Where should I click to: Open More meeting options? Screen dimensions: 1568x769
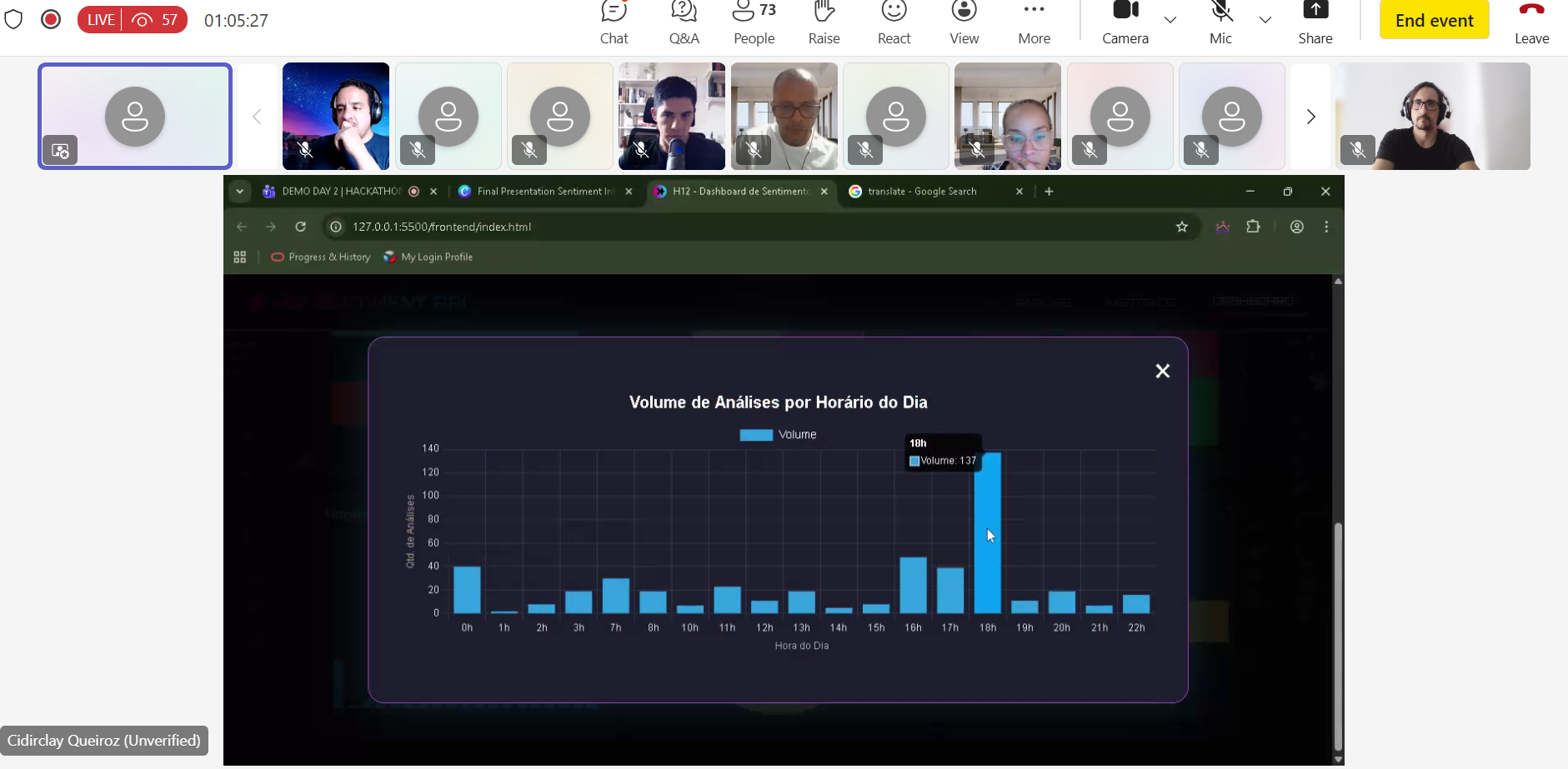(1034, 22)
